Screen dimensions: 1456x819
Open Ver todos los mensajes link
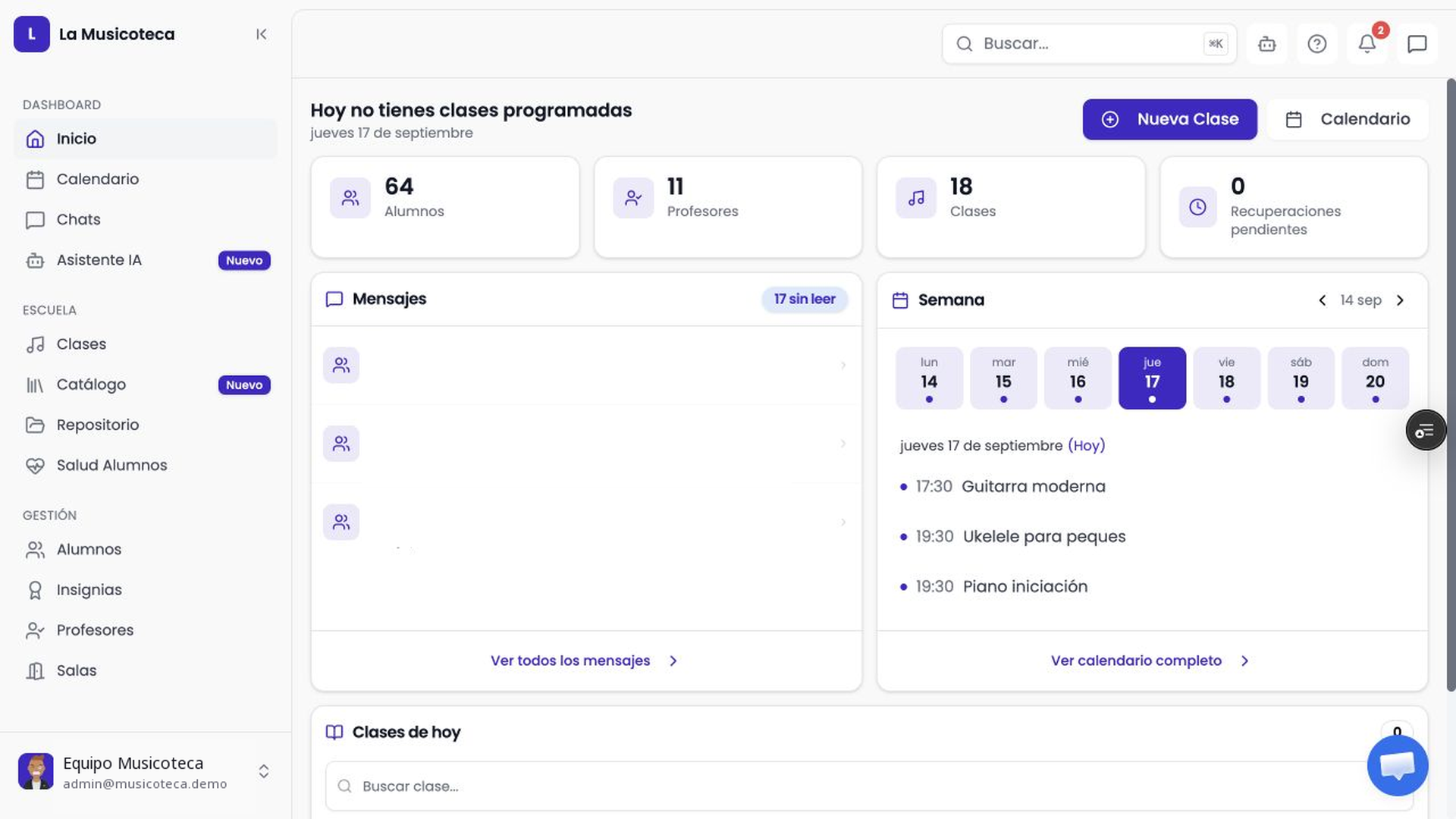(x=585, y=661)
